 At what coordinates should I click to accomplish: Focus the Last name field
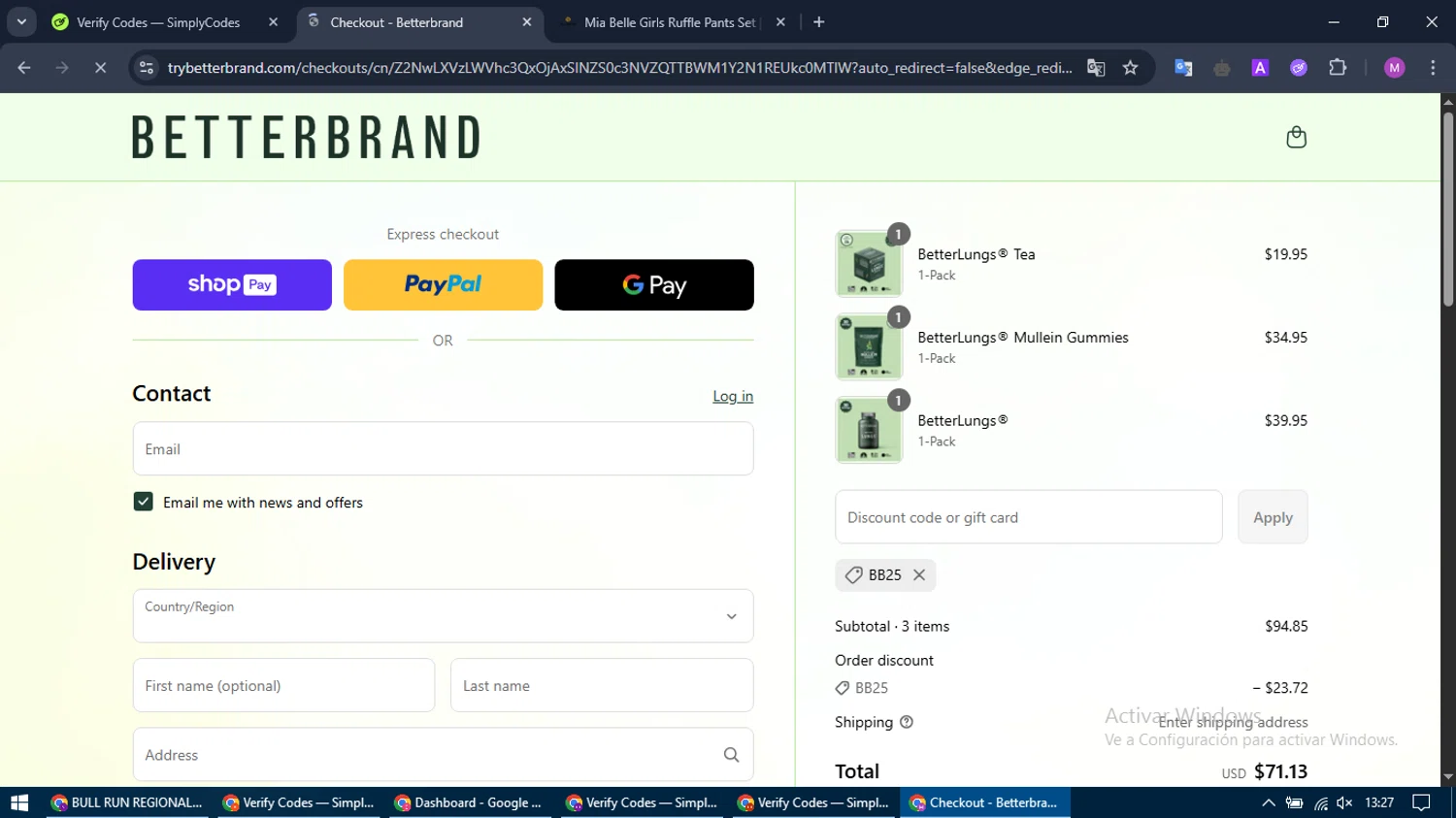point(602,685)
